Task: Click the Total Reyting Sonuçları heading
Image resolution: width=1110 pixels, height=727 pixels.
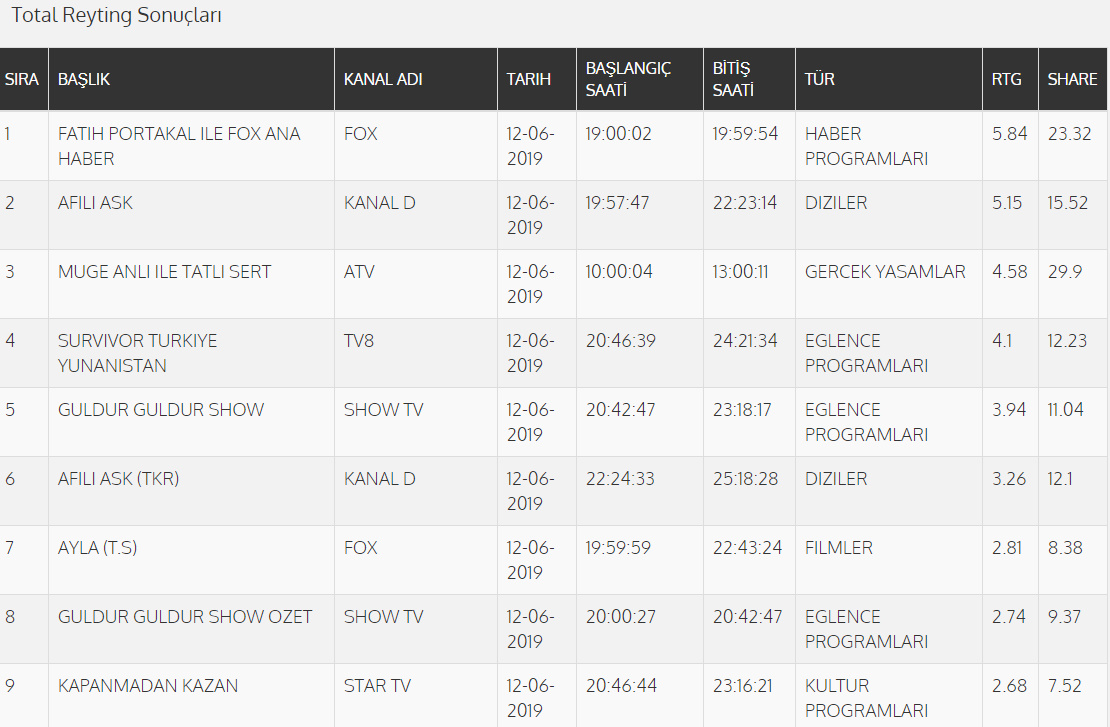Action: 117,16
